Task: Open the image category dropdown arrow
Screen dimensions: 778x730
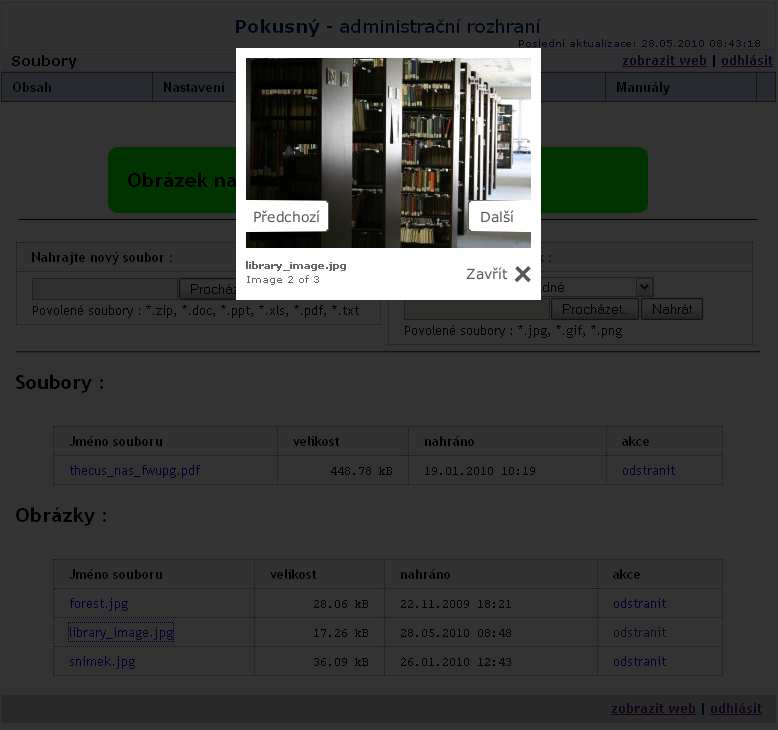Action: click(644, 287)
